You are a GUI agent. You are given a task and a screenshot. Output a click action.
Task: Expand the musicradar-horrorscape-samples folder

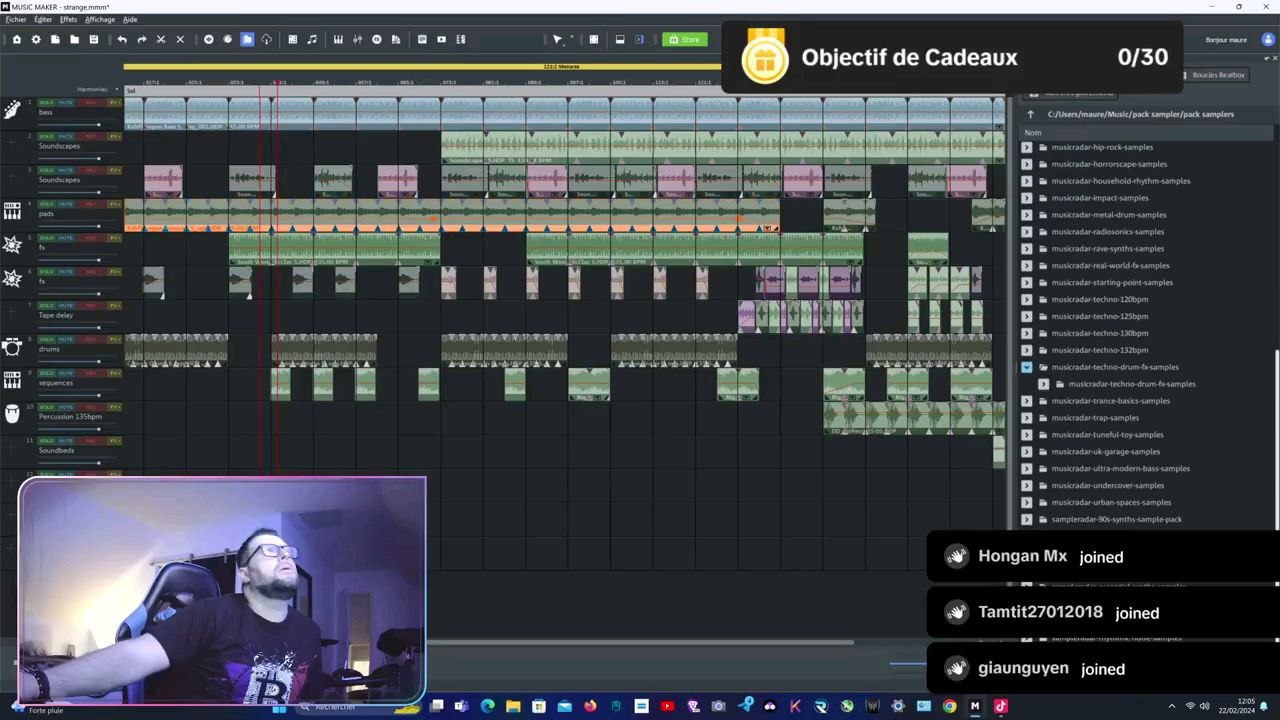point(1027,164)
